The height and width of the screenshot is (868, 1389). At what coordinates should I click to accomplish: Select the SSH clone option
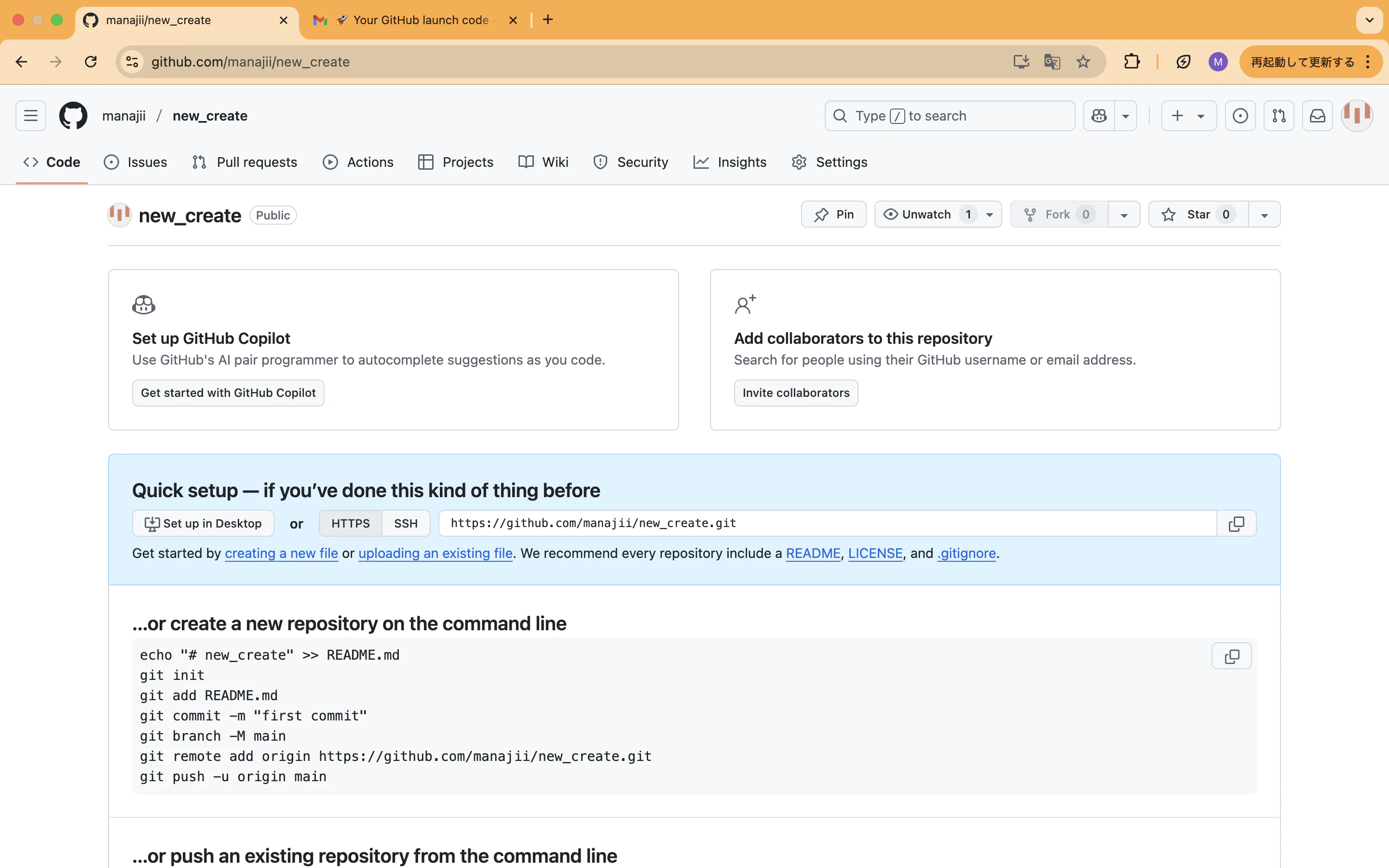[406, 524]
